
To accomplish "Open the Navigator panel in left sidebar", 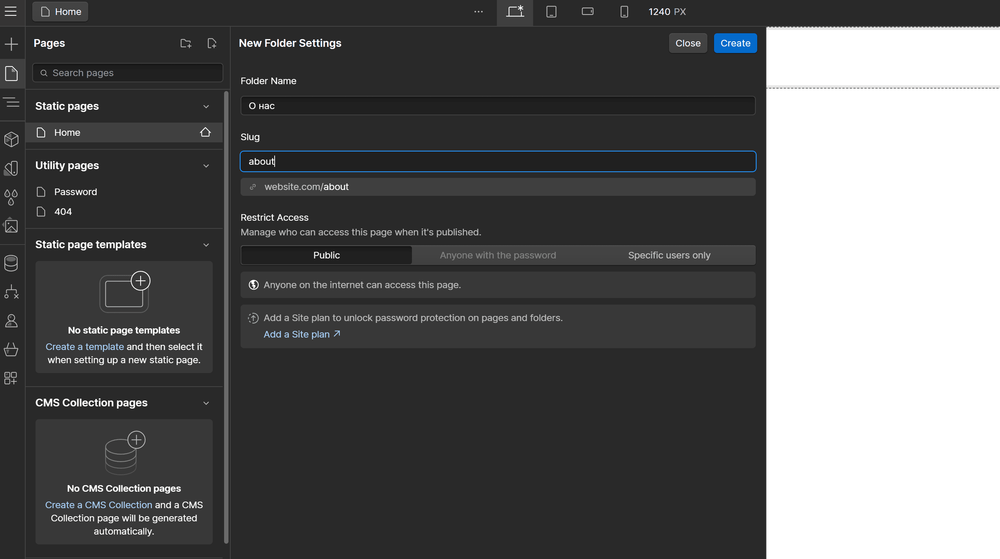I will [12, 103].
